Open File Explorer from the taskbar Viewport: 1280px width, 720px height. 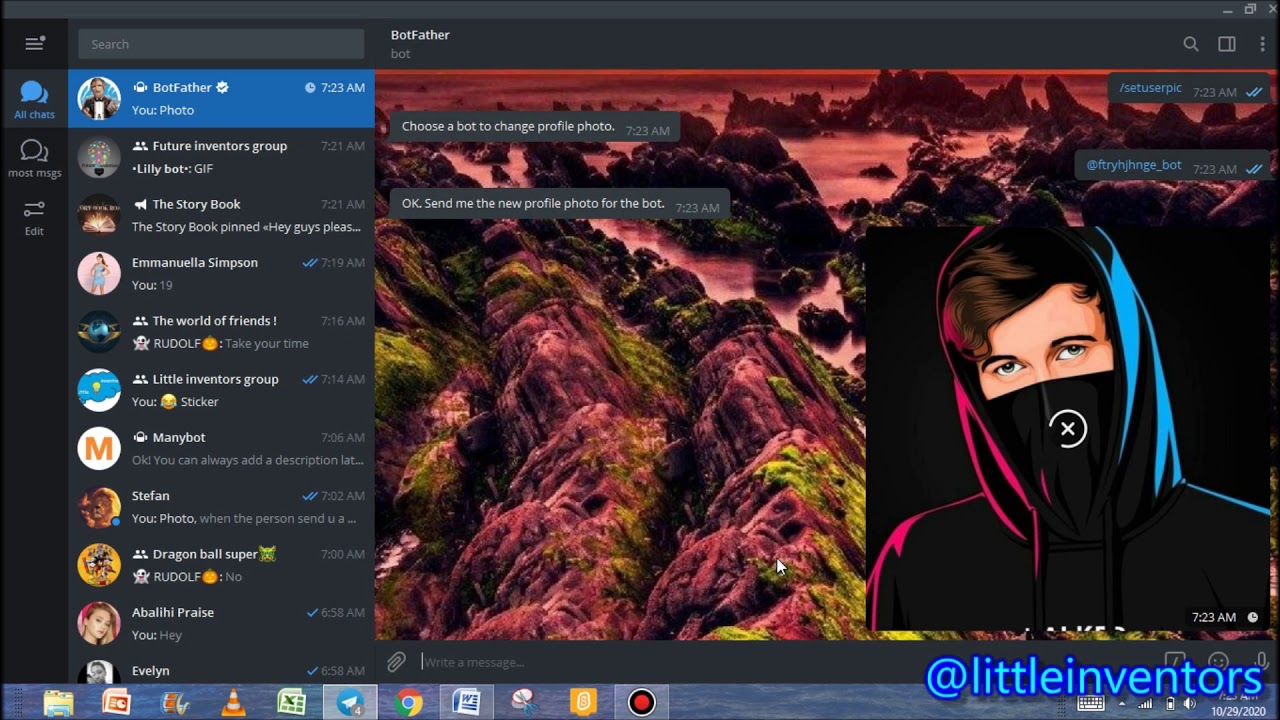58,703
